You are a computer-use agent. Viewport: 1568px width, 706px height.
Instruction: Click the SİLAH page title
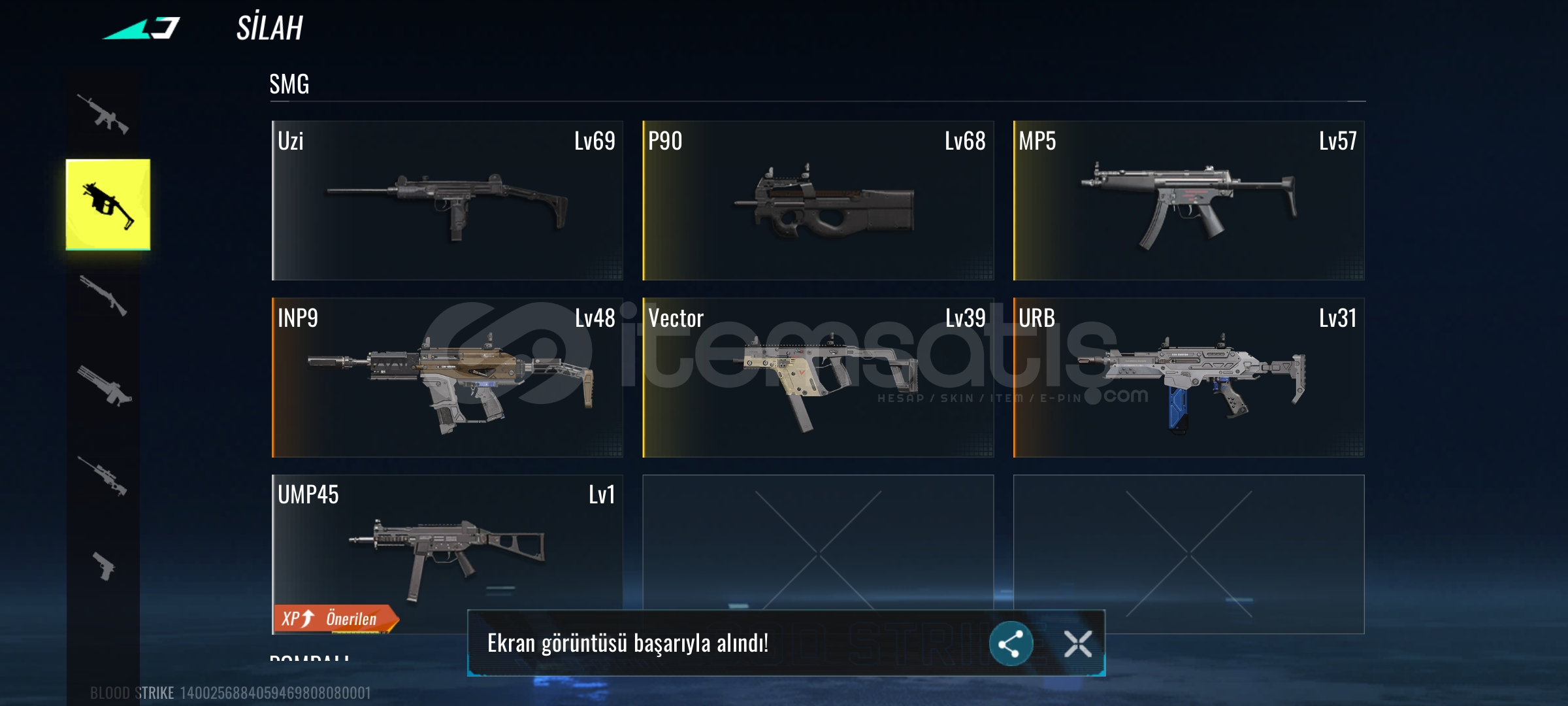270,28
